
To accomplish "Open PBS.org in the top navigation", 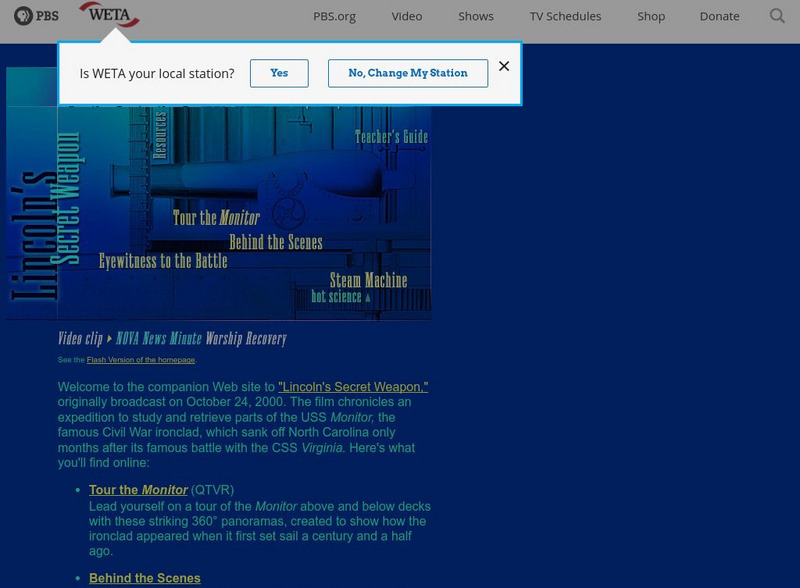I will 334,16.
